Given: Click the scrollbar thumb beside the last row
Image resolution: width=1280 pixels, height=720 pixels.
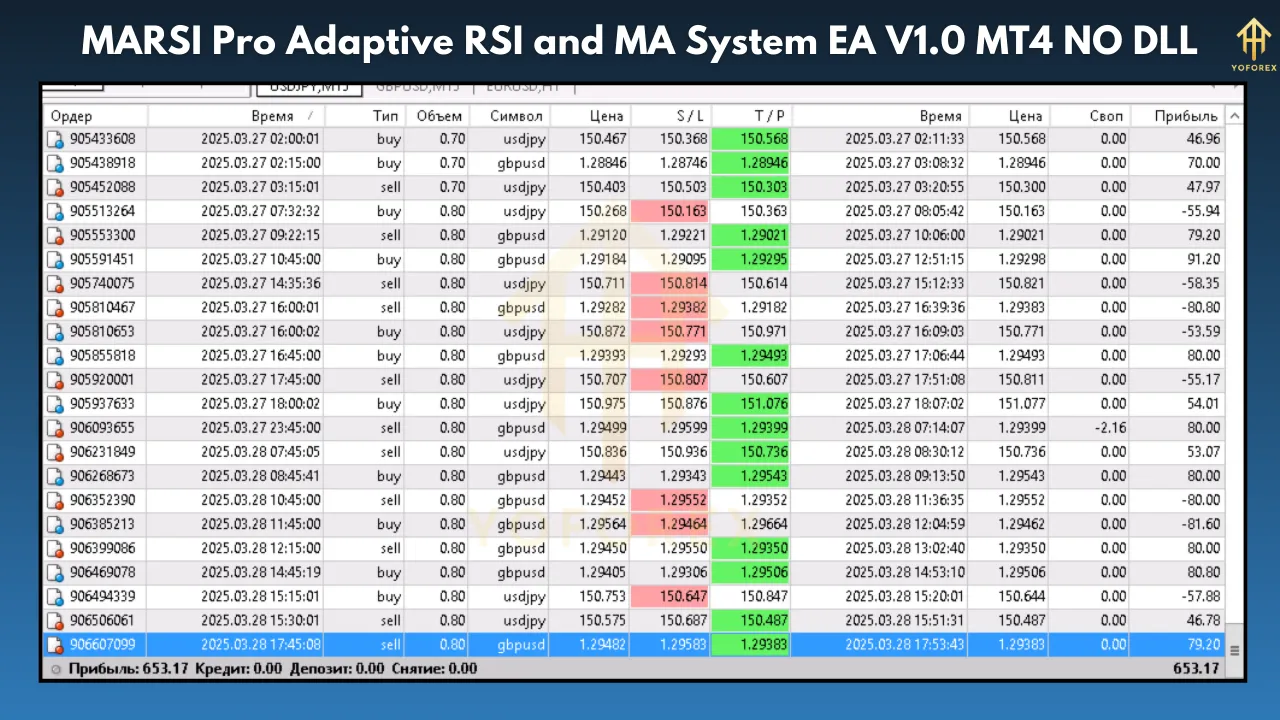Looking at the screenshot, I should coord(1235,650).
